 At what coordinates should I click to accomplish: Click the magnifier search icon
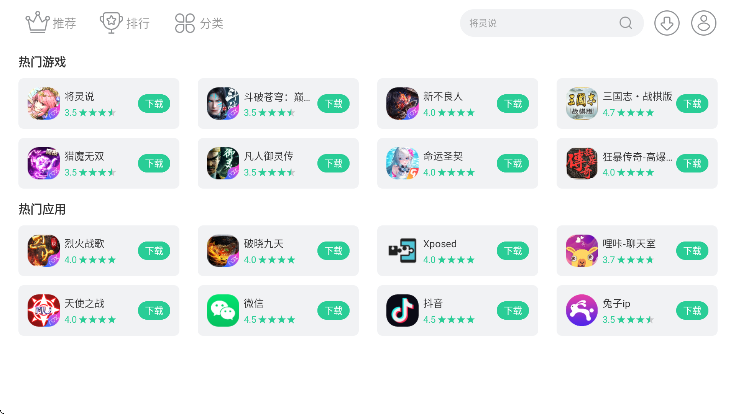pyautogui.click(x=626, y=23)
